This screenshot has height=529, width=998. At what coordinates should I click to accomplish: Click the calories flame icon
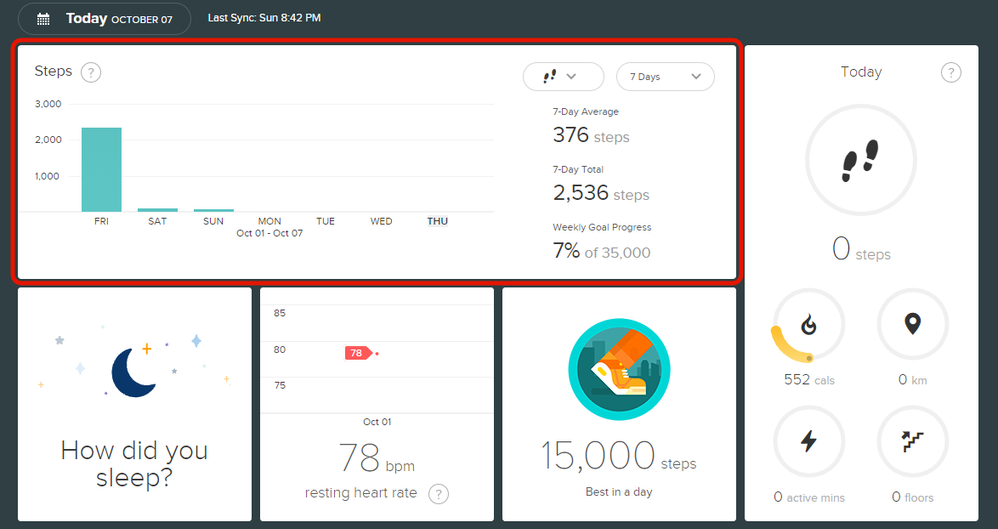[x=808, y=325]
